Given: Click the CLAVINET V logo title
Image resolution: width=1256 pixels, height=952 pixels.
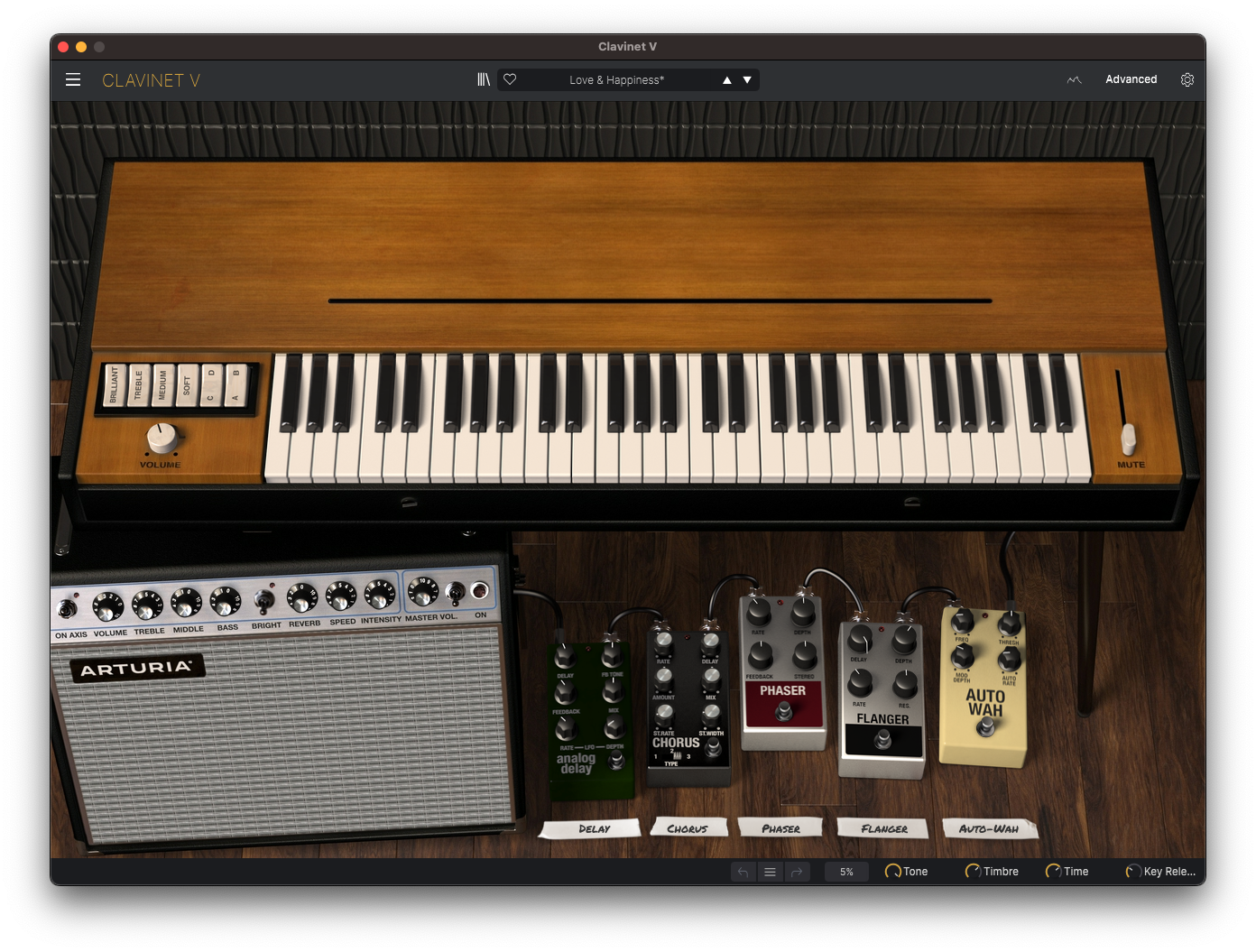Looking at the screenshot, I should [x=151, y=80].
